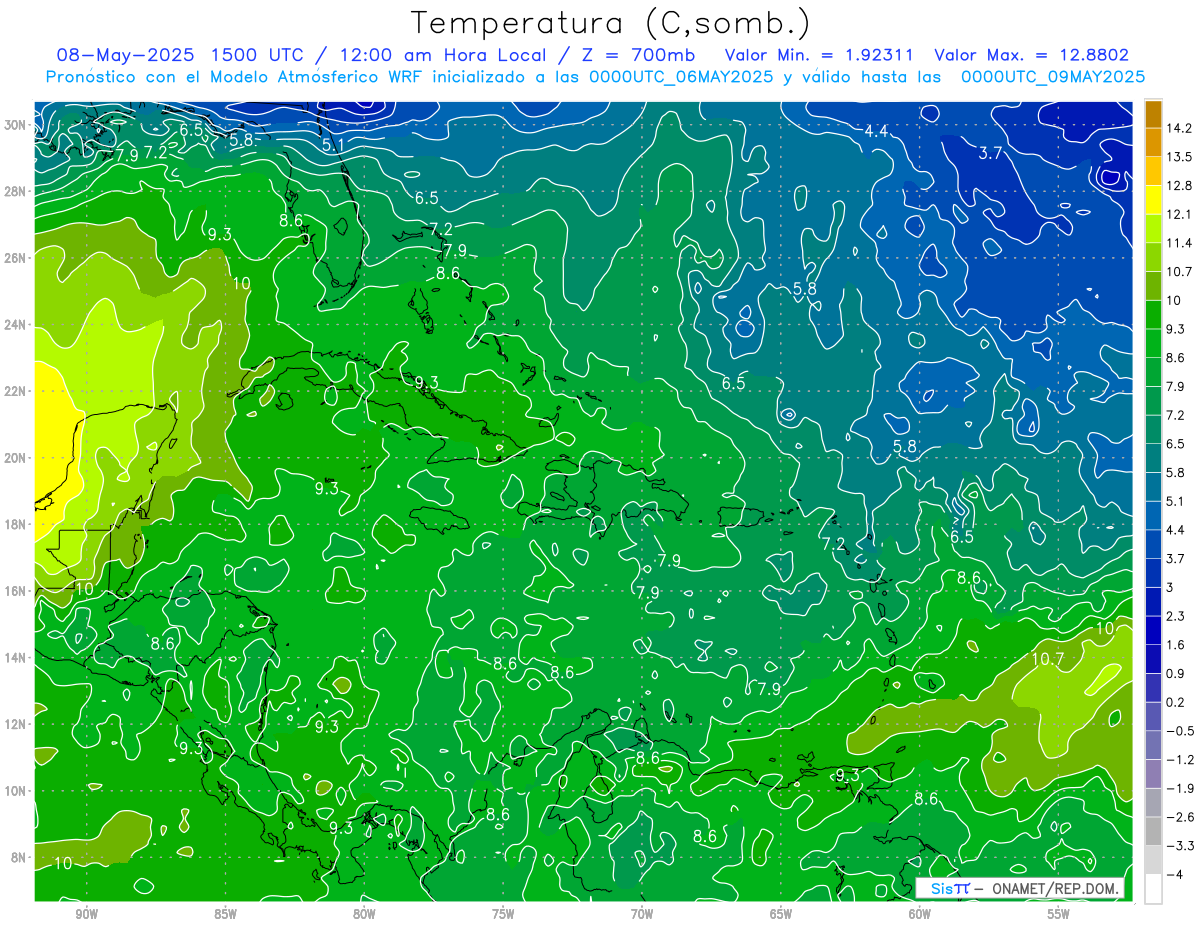Click the brown-orange colorbar swatch above 14.2

1153,114
